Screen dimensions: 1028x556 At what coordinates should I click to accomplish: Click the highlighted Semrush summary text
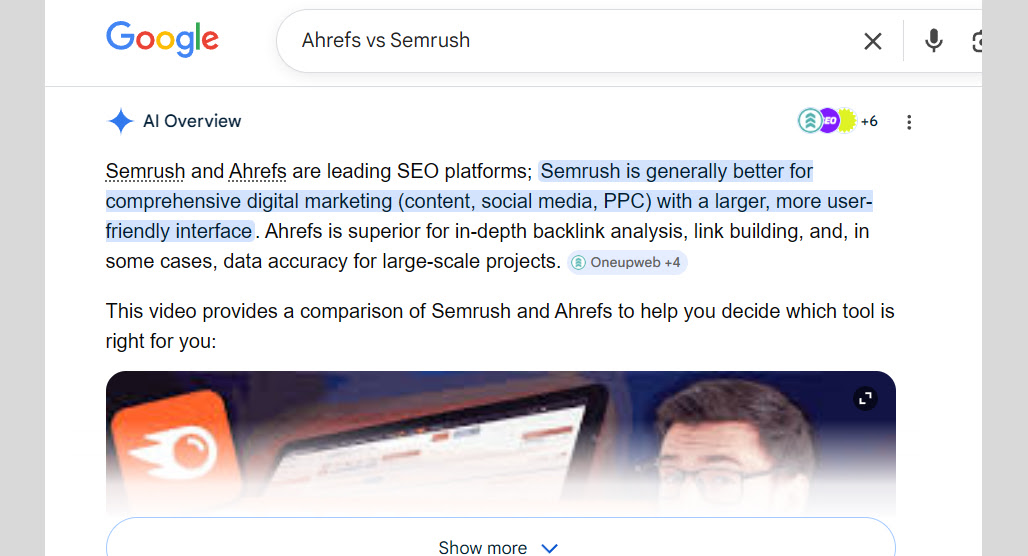coord(489,201)
